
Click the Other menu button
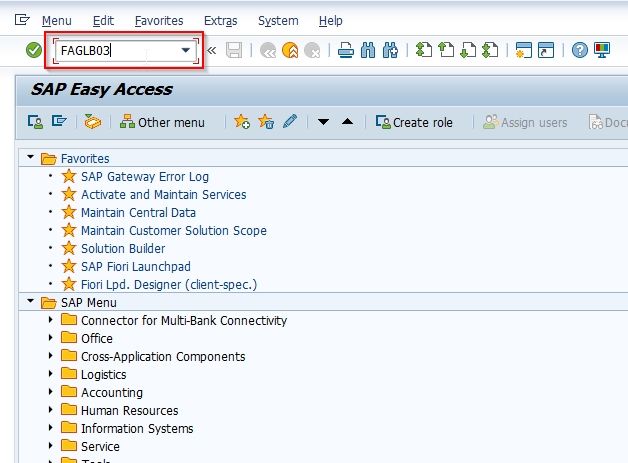[x=162, y=122]
